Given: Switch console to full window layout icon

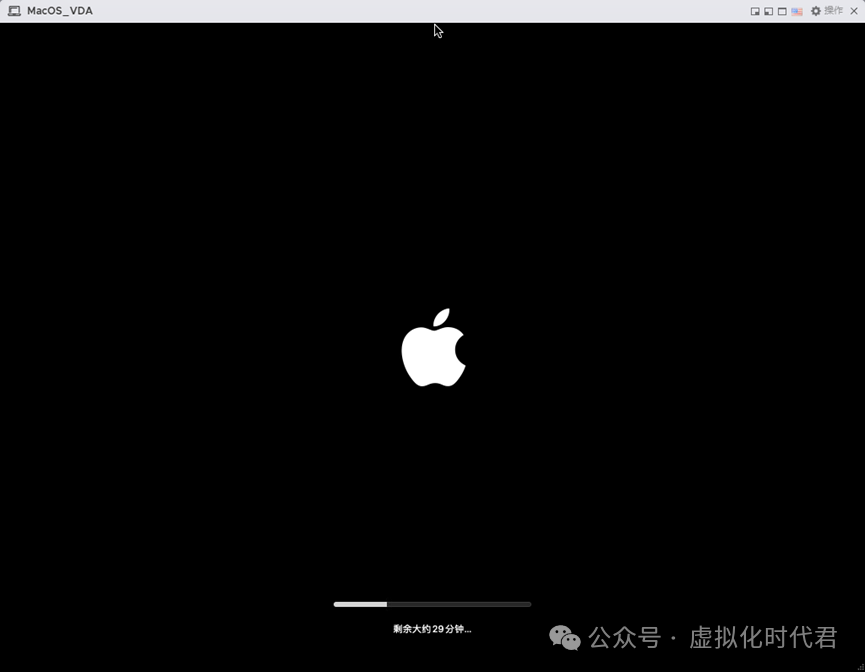Looking at the screenshot, I should pos(782,11).
